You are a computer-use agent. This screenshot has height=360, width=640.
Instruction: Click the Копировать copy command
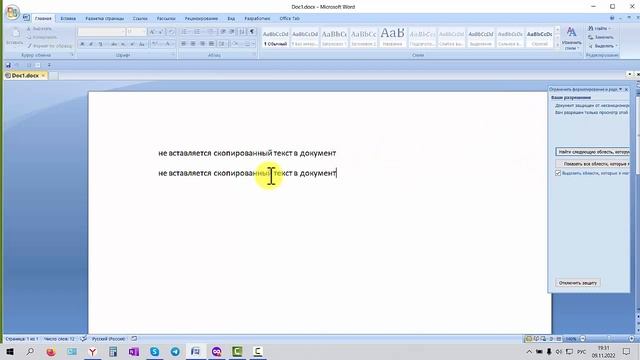click(42, 37)
